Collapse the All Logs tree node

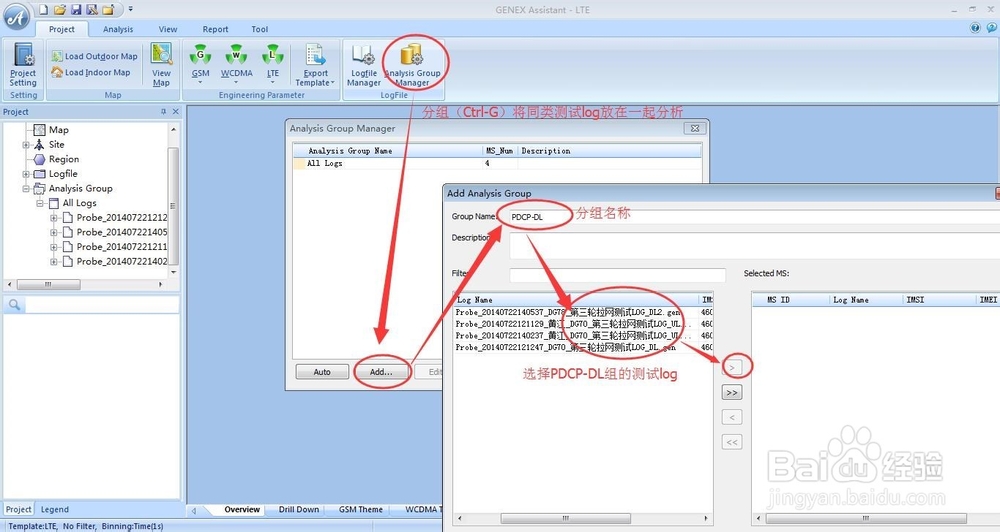click(x=40, y=203)
